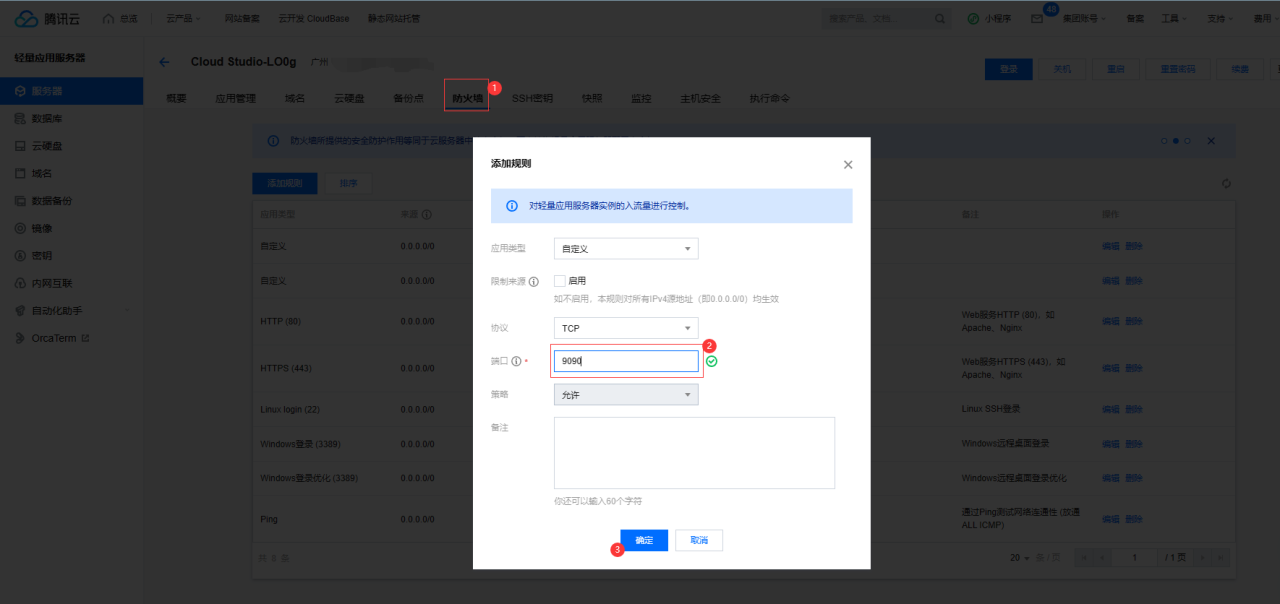Click the 确定 button to confirm the rule

[x=643, y=539]
